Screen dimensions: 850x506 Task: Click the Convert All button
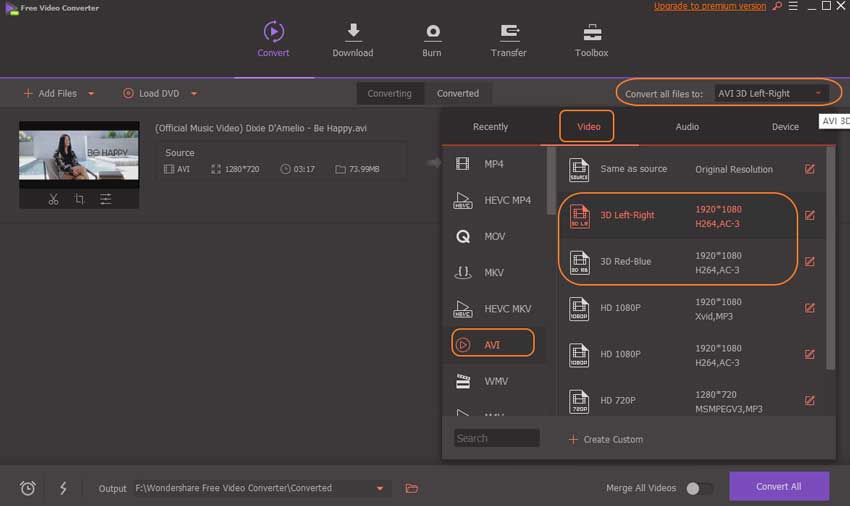click(x=778, y=486)
